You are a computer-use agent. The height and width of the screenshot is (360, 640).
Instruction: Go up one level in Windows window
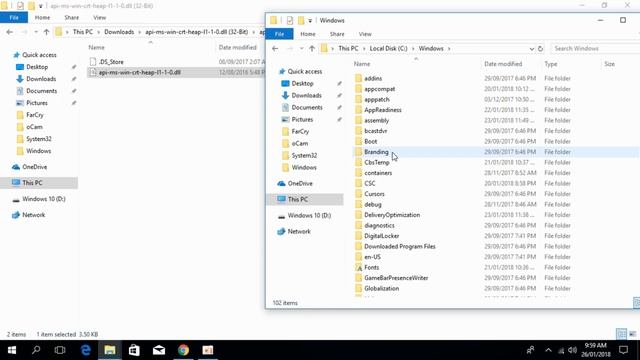coord(312,49)
